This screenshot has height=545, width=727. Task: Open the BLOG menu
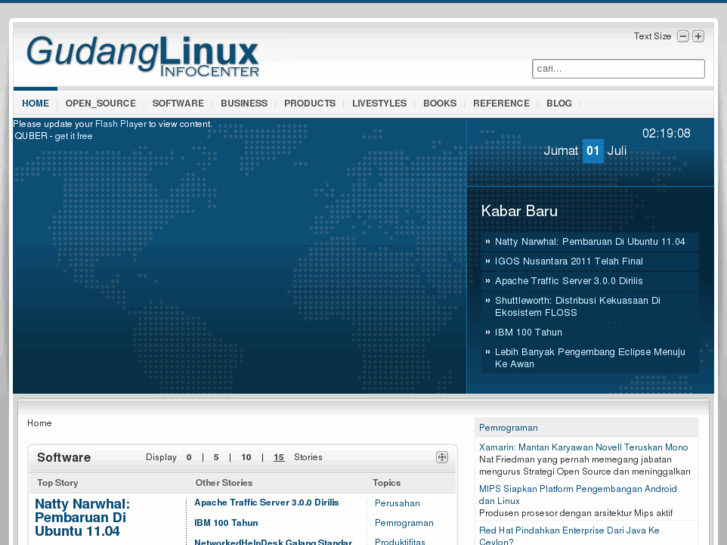(559, 103)
